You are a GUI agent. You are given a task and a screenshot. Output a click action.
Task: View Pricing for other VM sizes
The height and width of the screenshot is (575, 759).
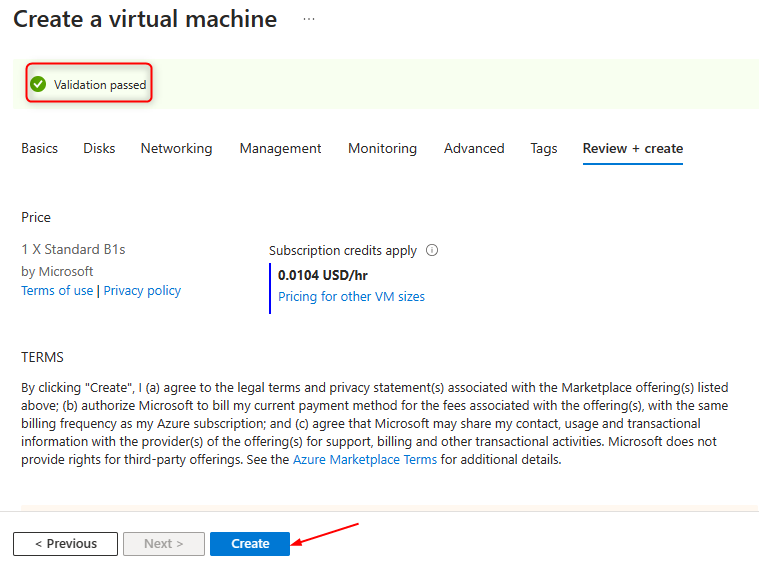351,297
